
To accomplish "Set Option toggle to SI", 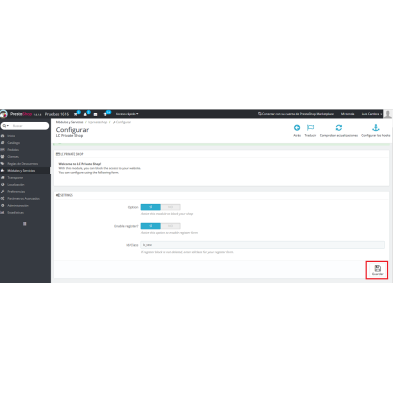I will [x=151, y=207].
